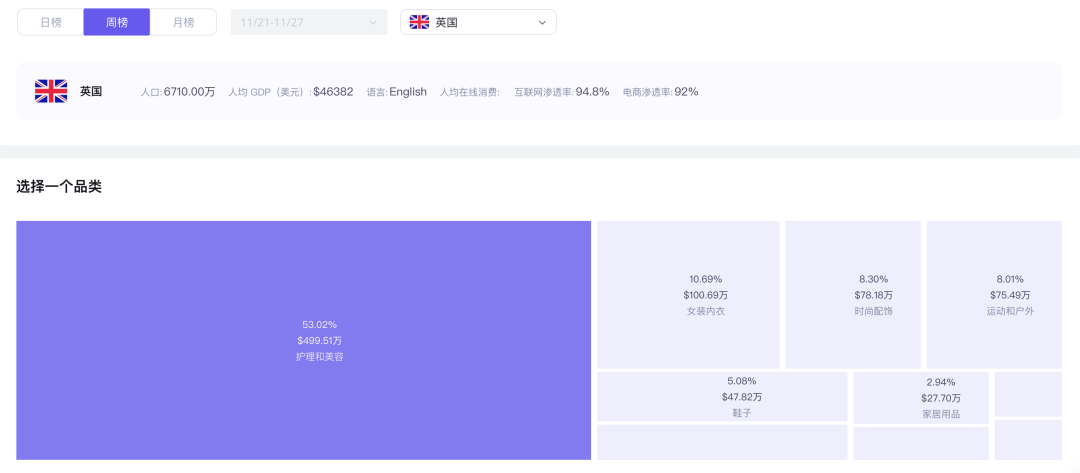
Task: Click the large UK flag in info card
Action: 51,91
